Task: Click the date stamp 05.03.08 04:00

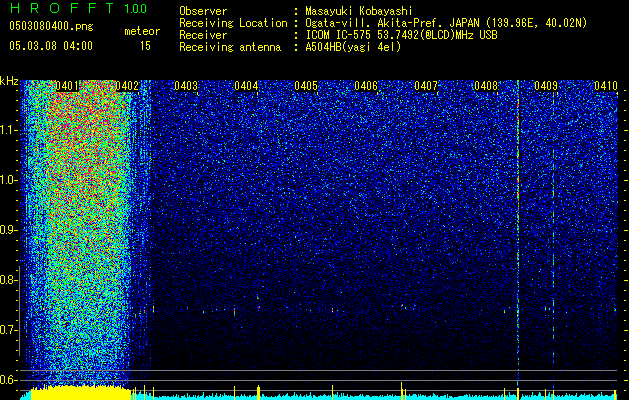Action: pos(51,46)
